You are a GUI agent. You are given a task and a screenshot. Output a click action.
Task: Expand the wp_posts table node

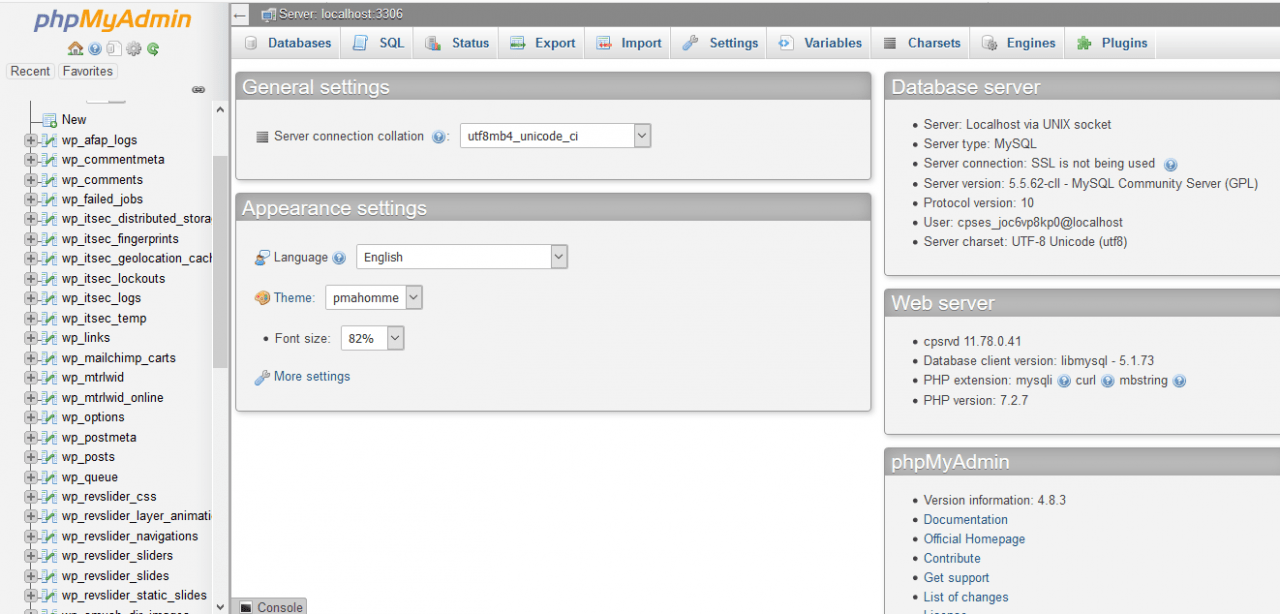tap(30, 457)
